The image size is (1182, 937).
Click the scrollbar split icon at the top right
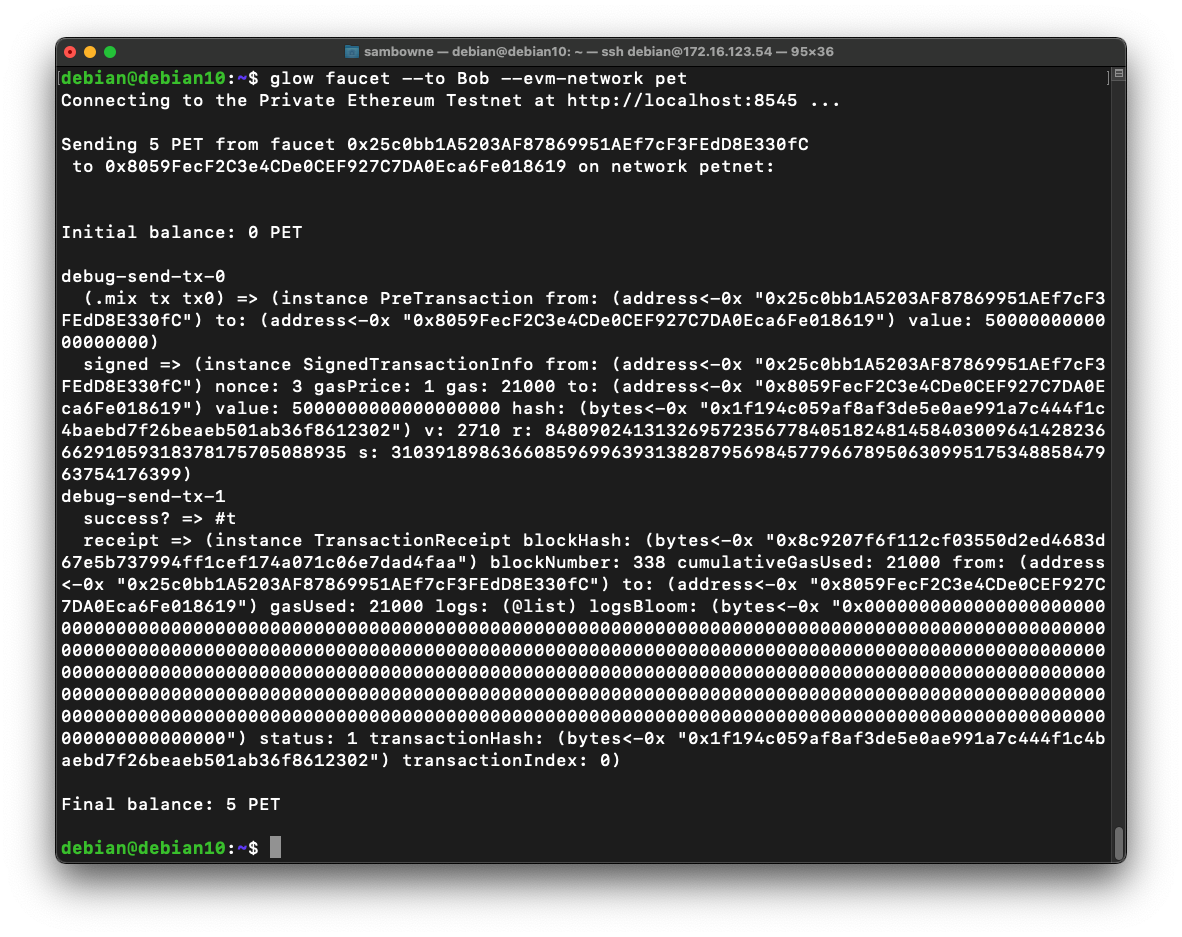coord(1119,74)
